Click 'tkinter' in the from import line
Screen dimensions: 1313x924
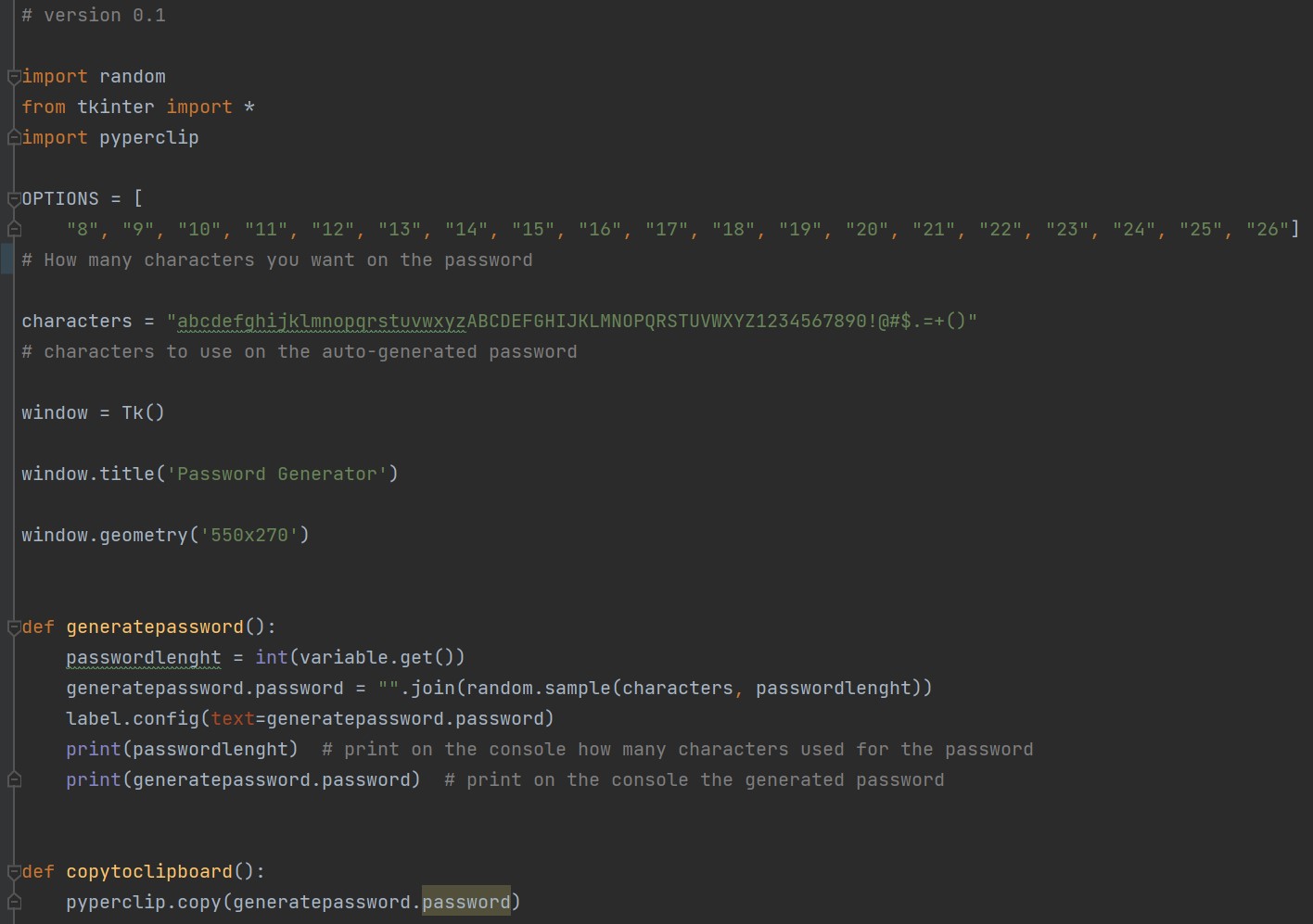116,108
